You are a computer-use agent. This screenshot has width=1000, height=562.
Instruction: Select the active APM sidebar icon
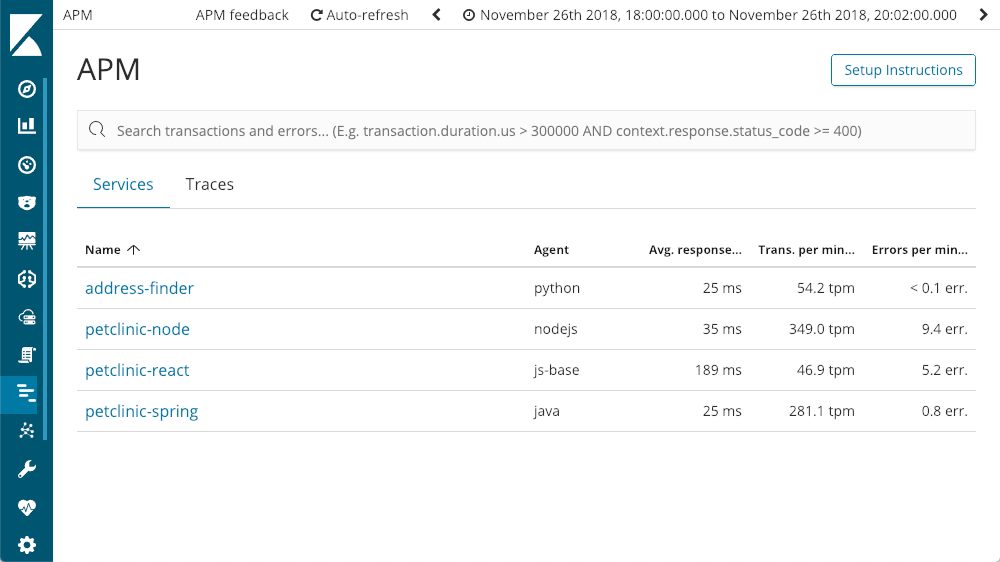point(26,393)
